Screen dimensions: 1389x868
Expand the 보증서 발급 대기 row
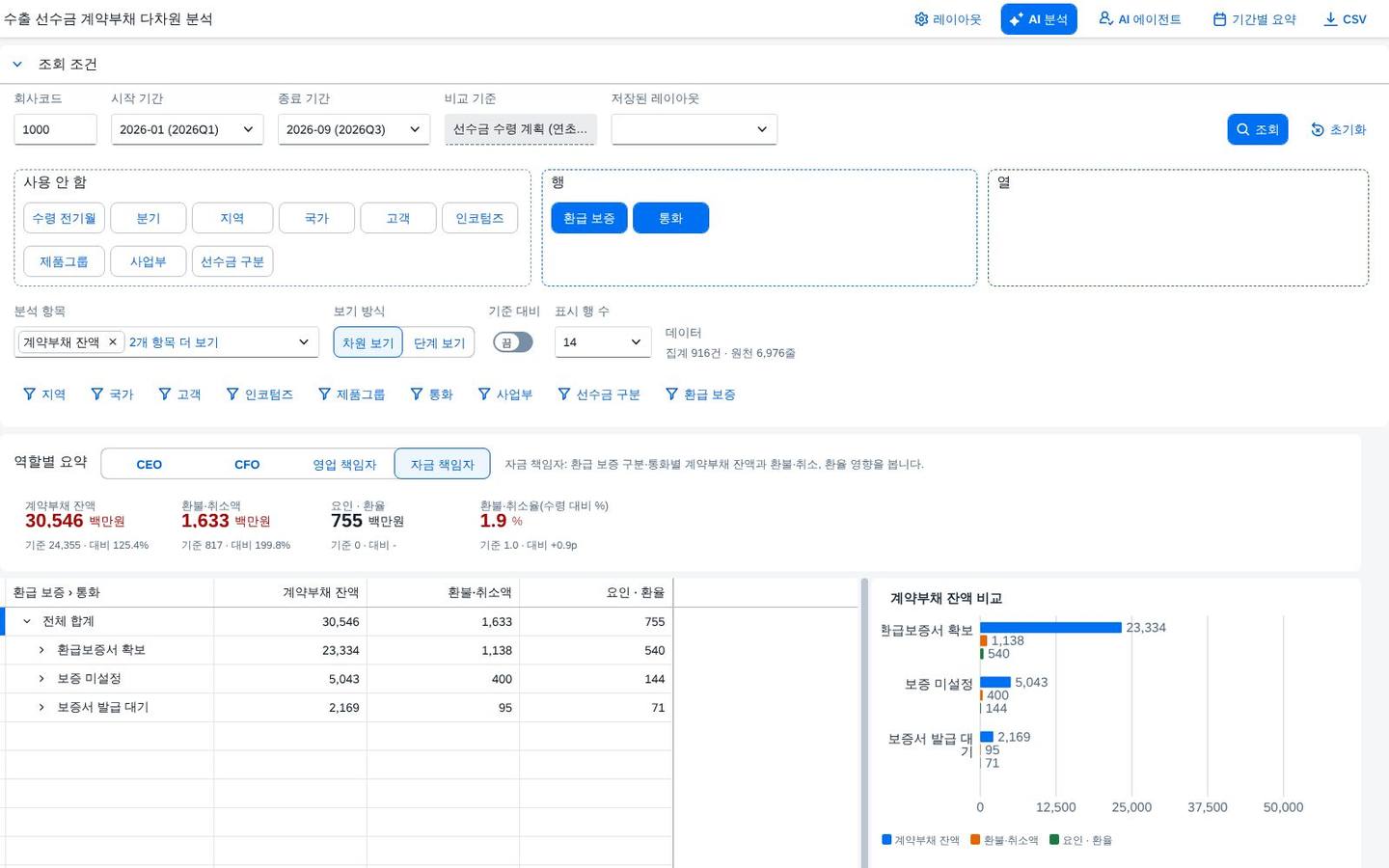41,707
